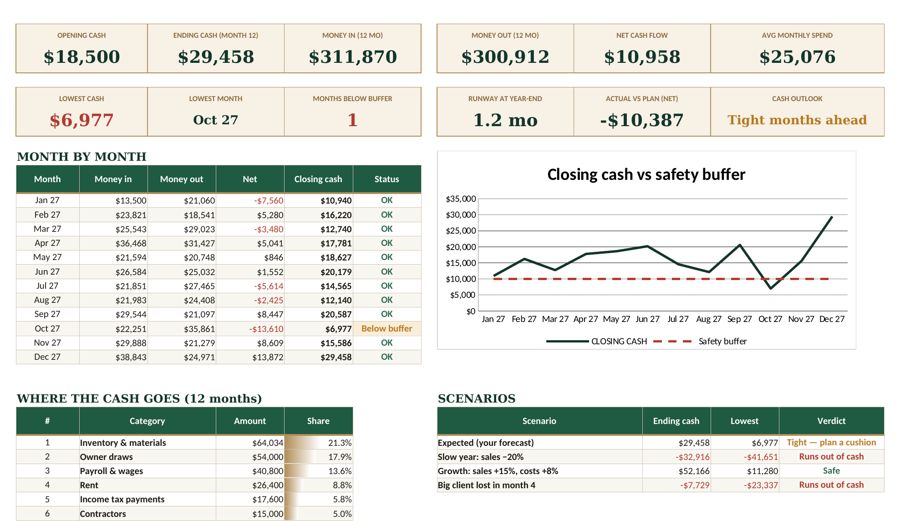Select the MONTH BY MONTH section heading
This screenshot has width=900, height=521.
coord(82,157)
